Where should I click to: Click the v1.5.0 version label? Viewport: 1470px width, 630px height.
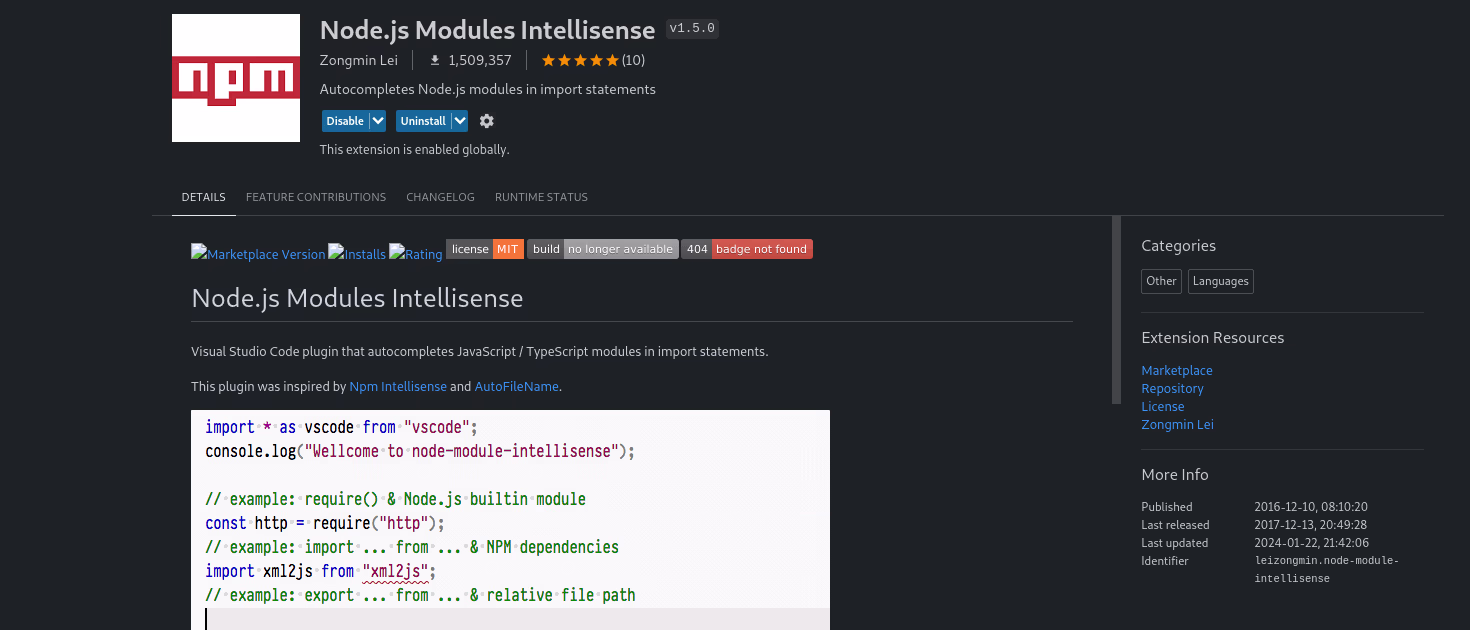click(692, 29)
